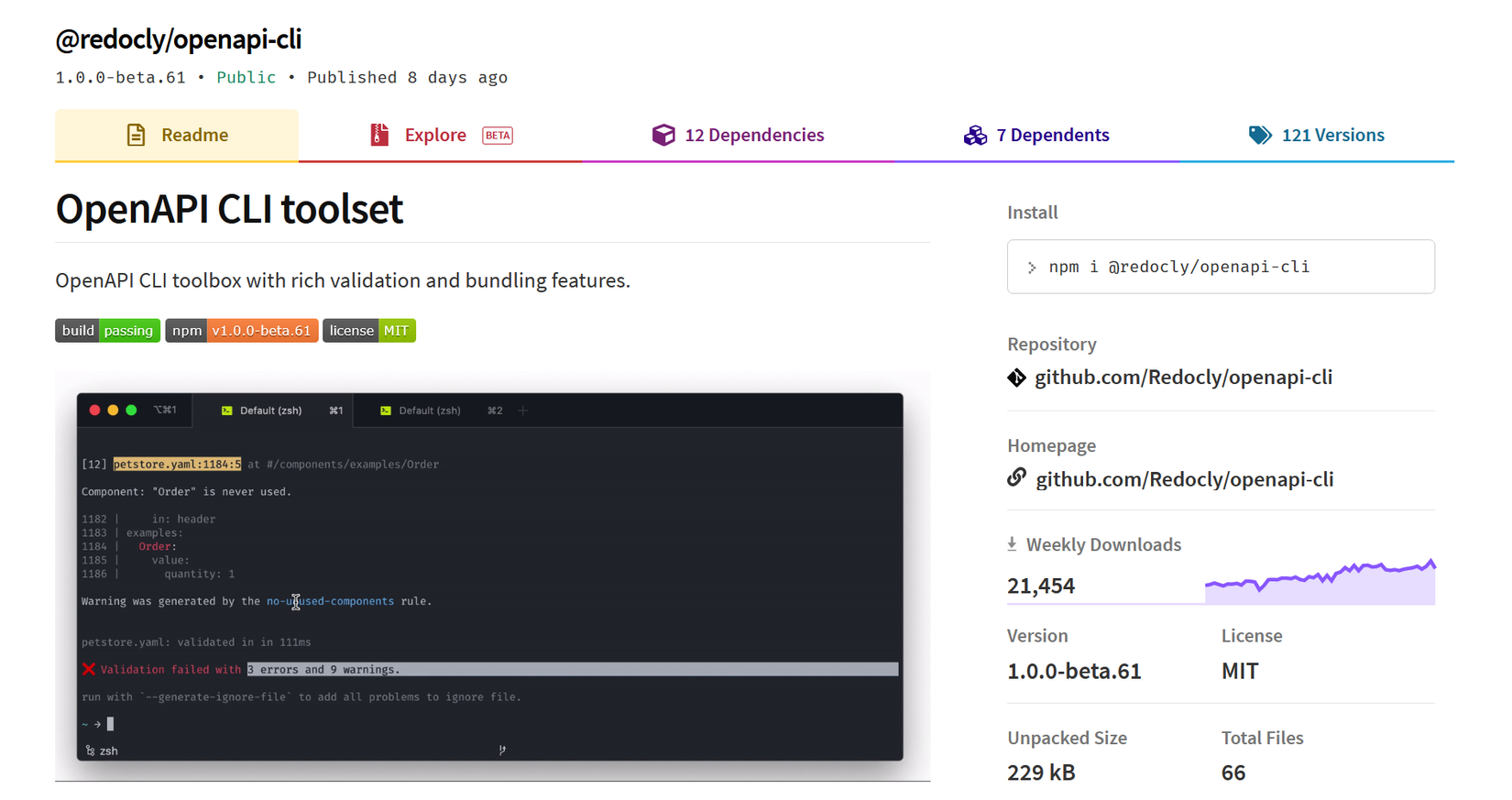Screen dimensions: 1512x800
Task: Click the BETA label next to Explore
Action: (498, 136)
